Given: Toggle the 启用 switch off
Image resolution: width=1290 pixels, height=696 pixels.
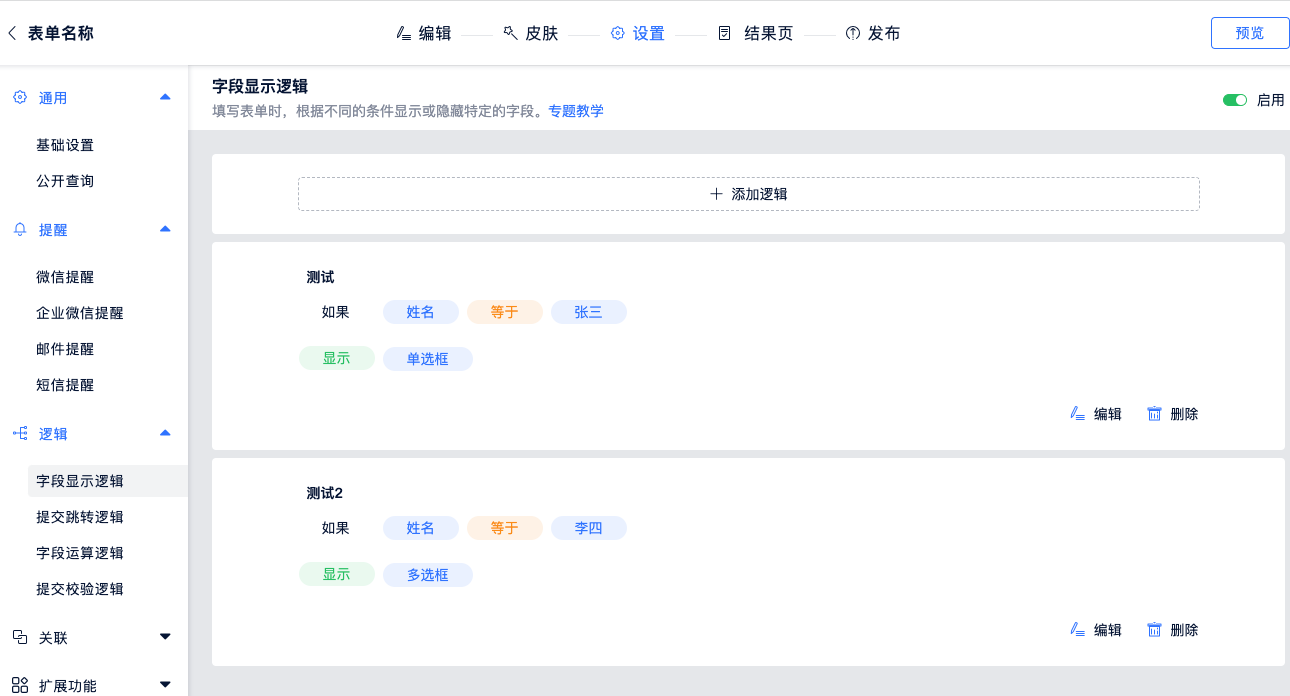Looking at the screenshot, I should 1235,100.
